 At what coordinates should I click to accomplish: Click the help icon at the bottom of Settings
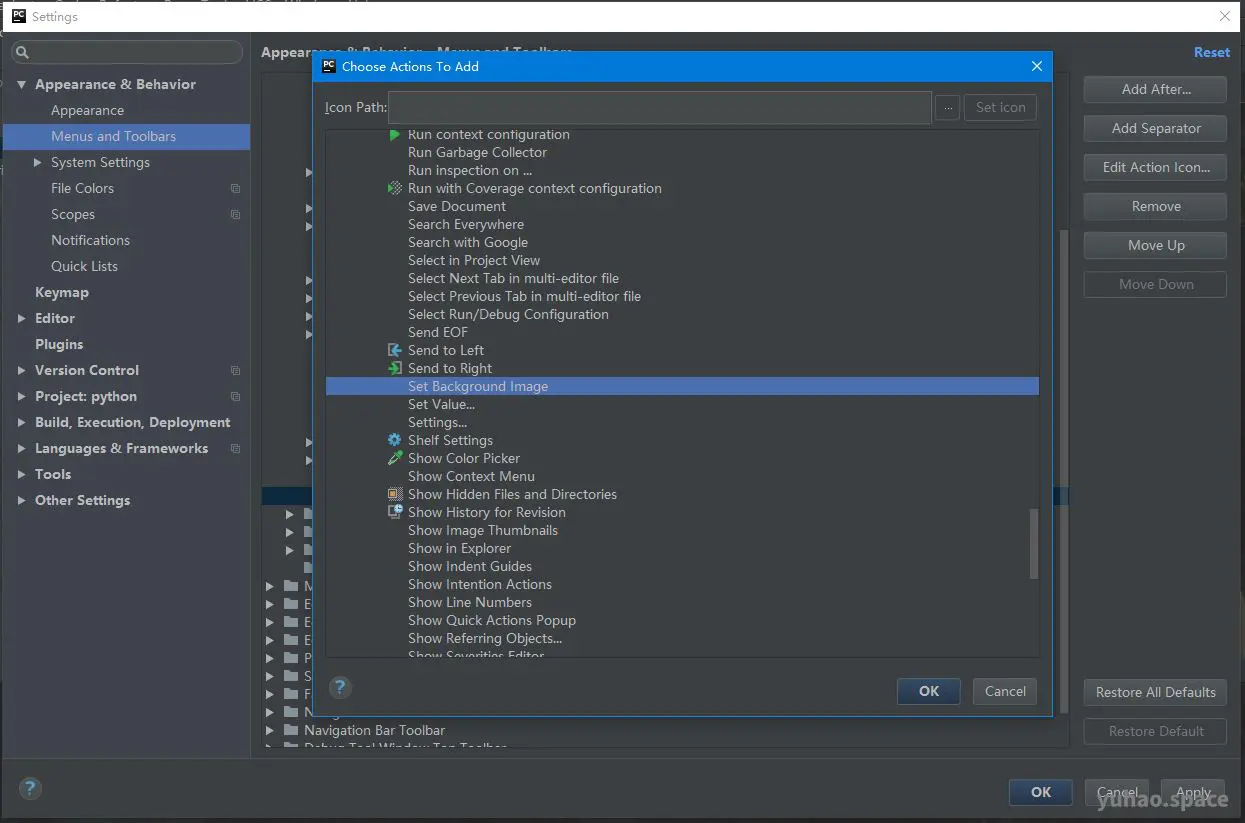coord(30,789)
